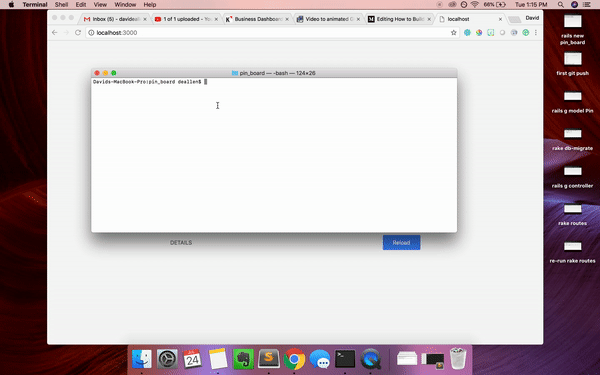Click the colorful circle extension icon in Chrome

pos(479,33)
